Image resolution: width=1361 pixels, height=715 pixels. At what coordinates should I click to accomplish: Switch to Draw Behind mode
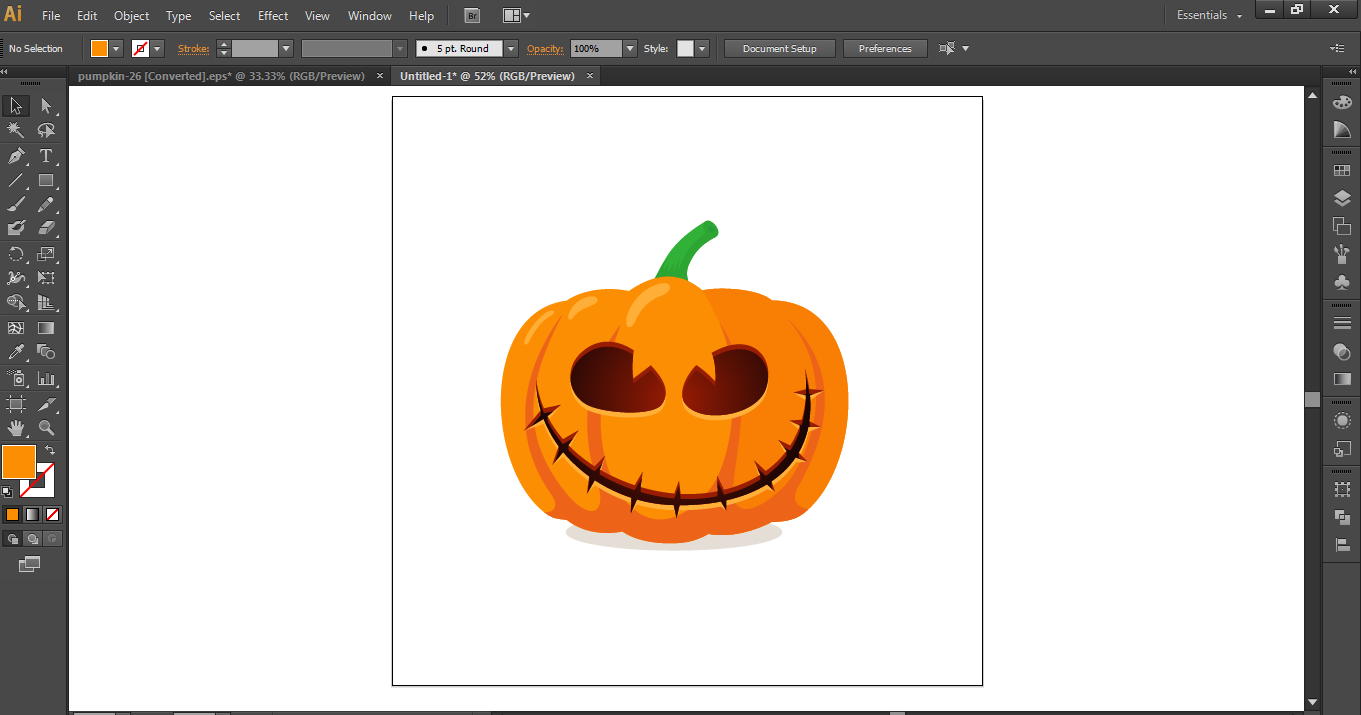pos(32,539)
